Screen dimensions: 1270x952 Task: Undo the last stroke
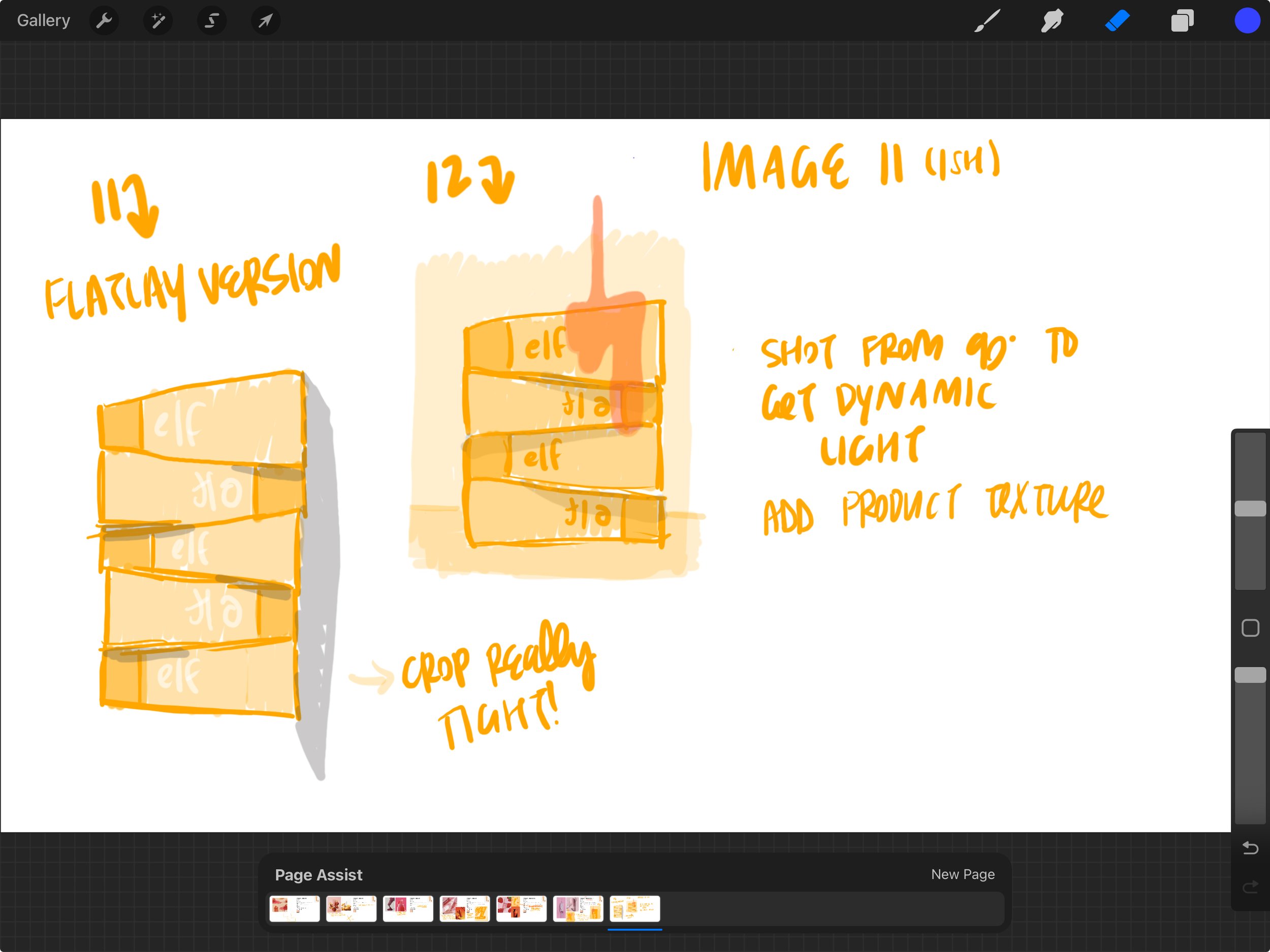[x=1250, y=847]
